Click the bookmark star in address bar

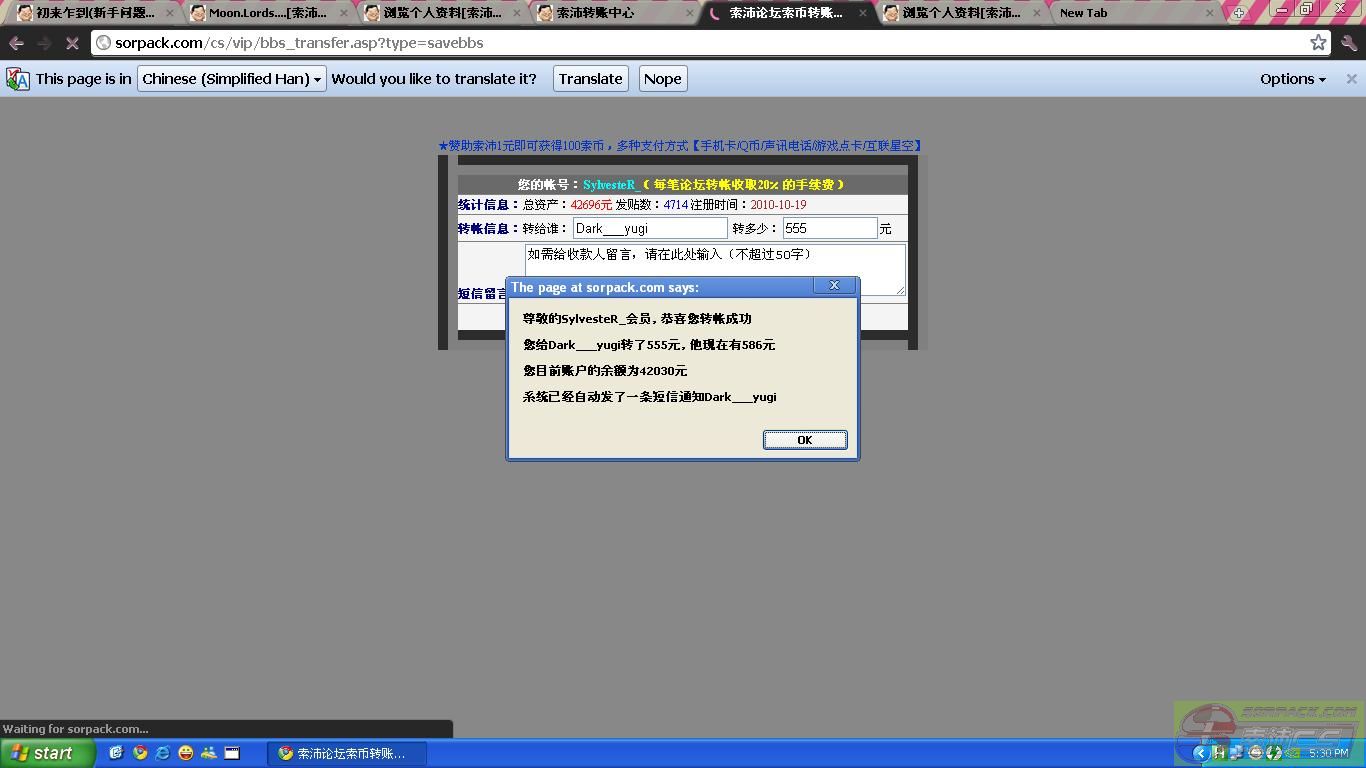pyautogui.click(x=1318, y=43)
